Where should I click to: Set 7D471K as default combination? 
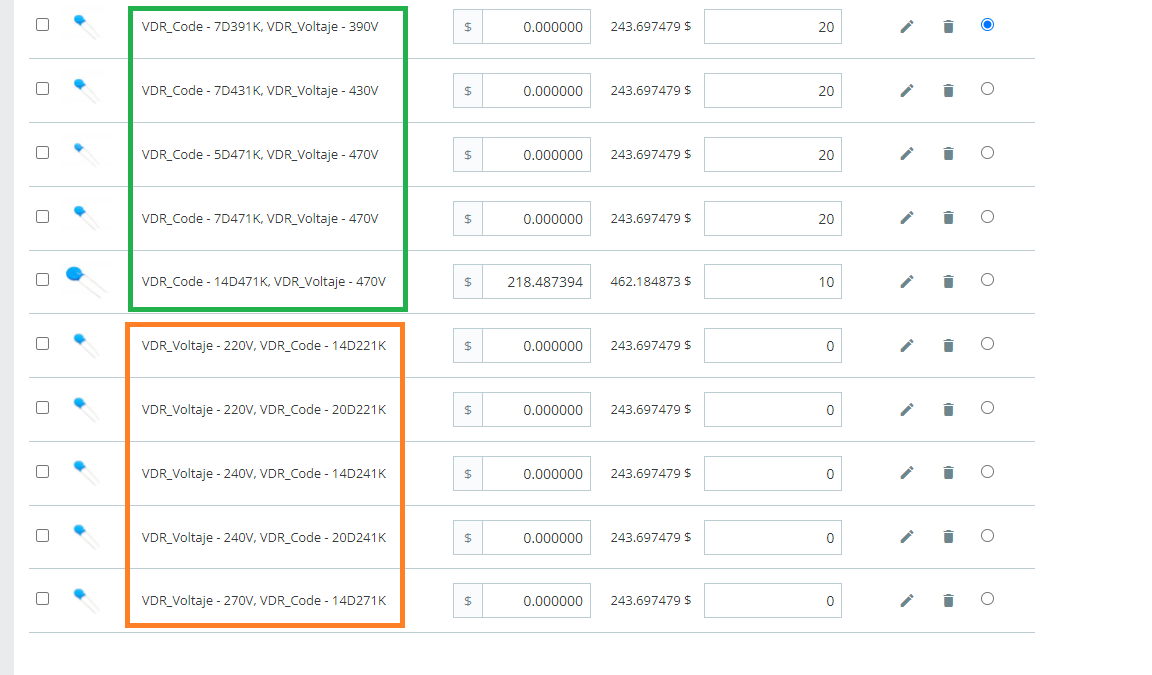tap(987, 216)
